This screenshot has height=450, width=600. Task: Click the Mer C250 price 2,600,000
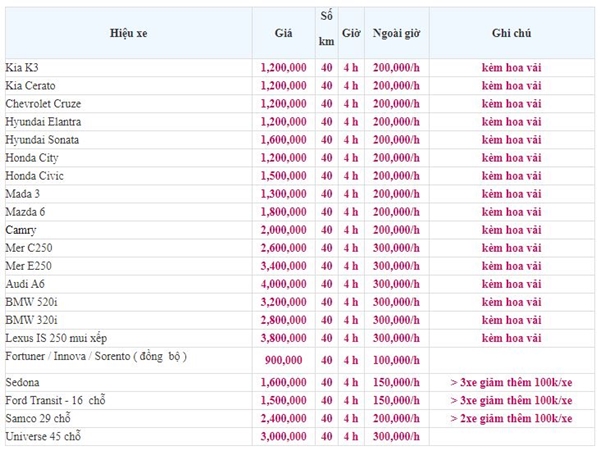284,248
